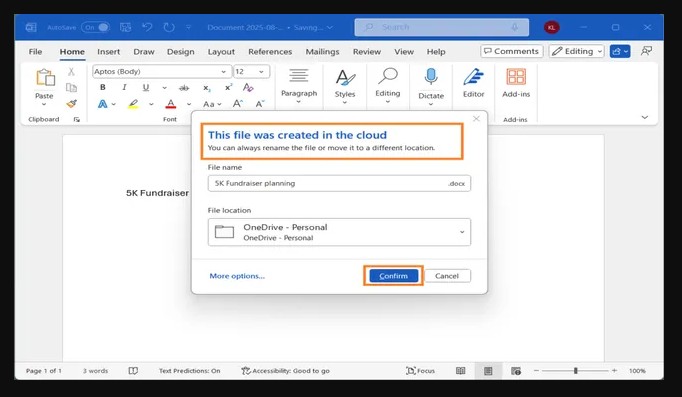Click the Copy icon in Clipboard group
682x397 pixels.
tap(71, 87)
